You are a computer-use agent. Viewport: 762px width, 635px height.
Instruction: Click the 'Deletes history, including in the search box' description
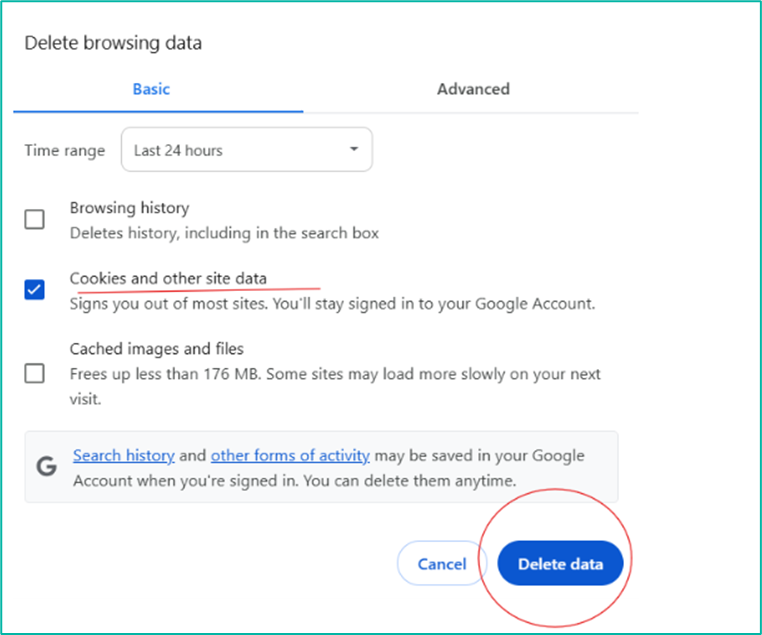(x=224, y=233)
